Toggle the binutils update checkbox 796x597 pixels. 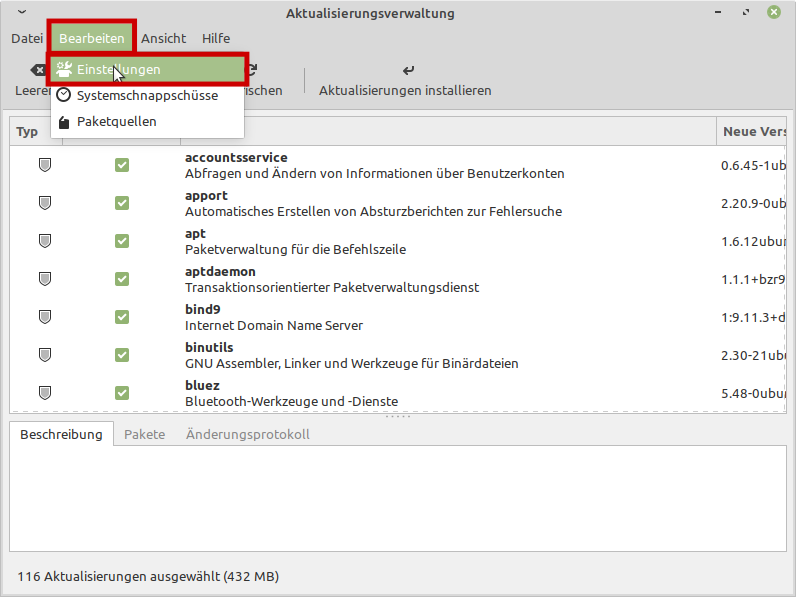tap(122, 355)
